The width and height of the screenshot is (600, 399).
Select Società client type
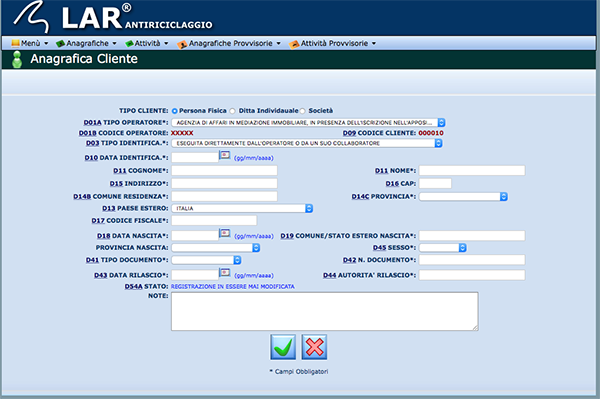(302, 111)
